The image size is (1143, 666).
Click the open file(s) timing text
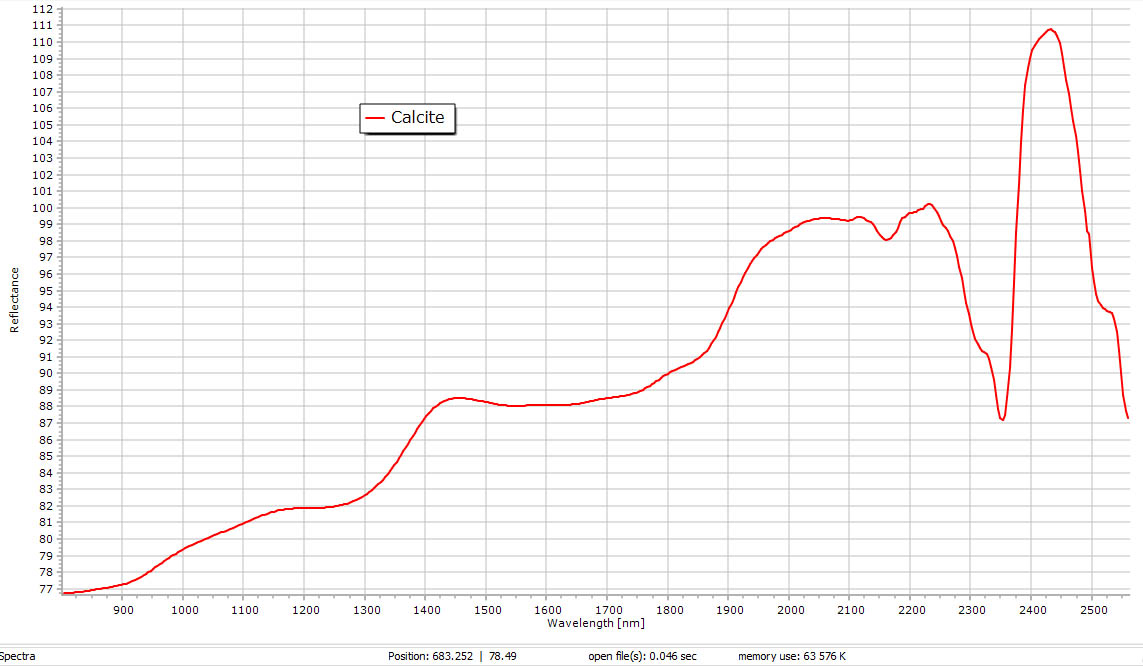click(x=642, y=656)
